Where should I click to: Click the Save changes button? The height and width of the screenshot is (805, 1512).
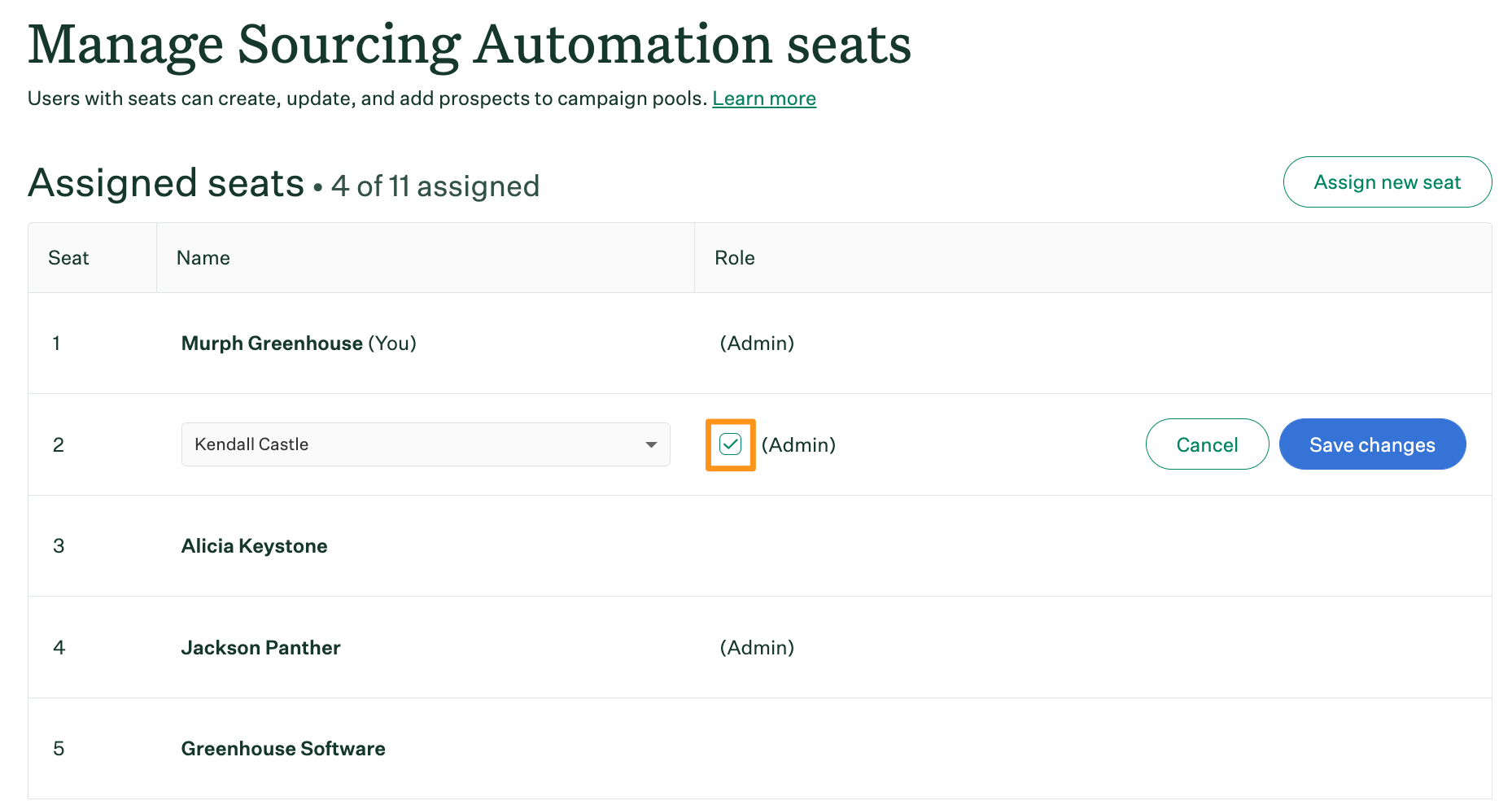(x=1372, y=444)
